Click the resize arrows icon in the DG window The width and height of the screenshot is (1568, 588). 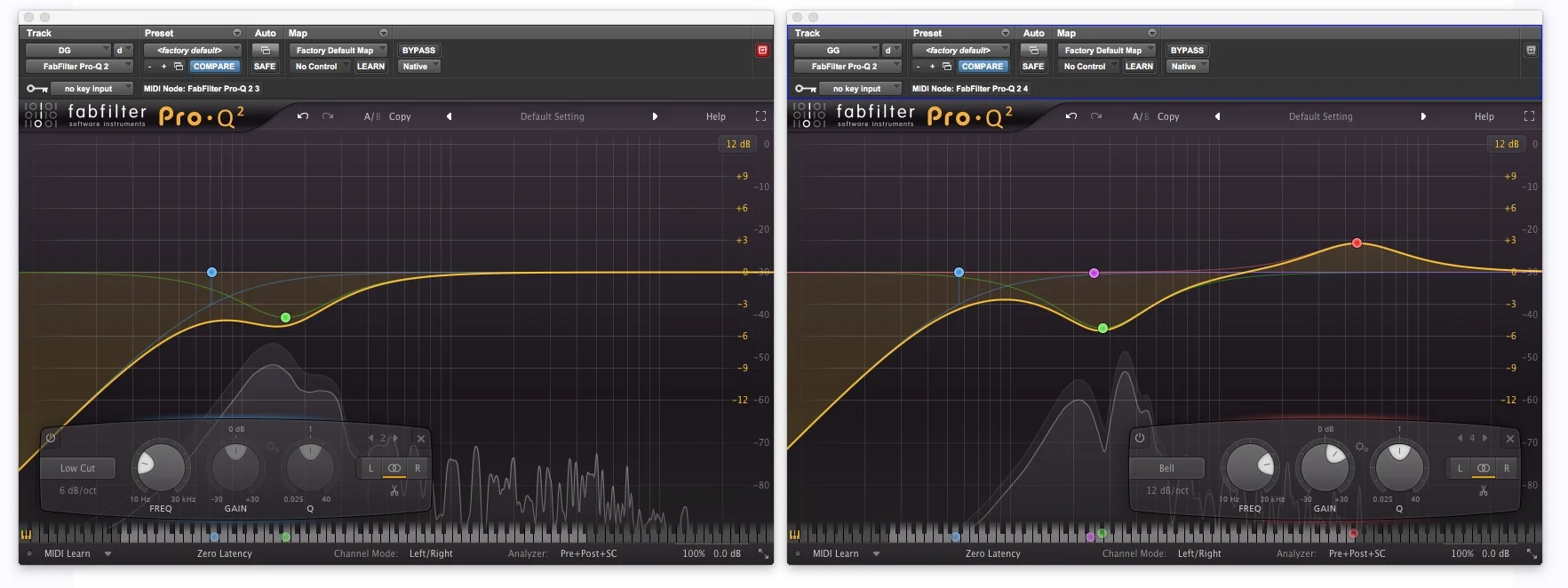coord(763,553)
